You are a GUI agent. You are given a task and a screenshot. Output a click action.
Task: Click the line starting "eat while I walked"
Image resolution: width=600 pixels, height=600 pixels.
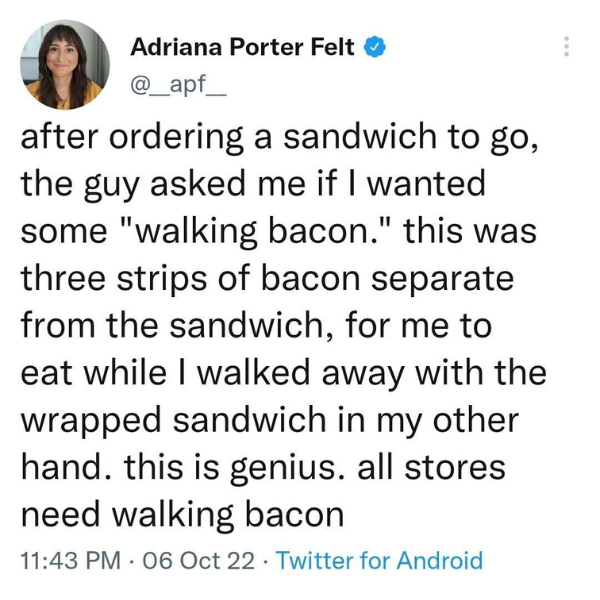[284, 373]
